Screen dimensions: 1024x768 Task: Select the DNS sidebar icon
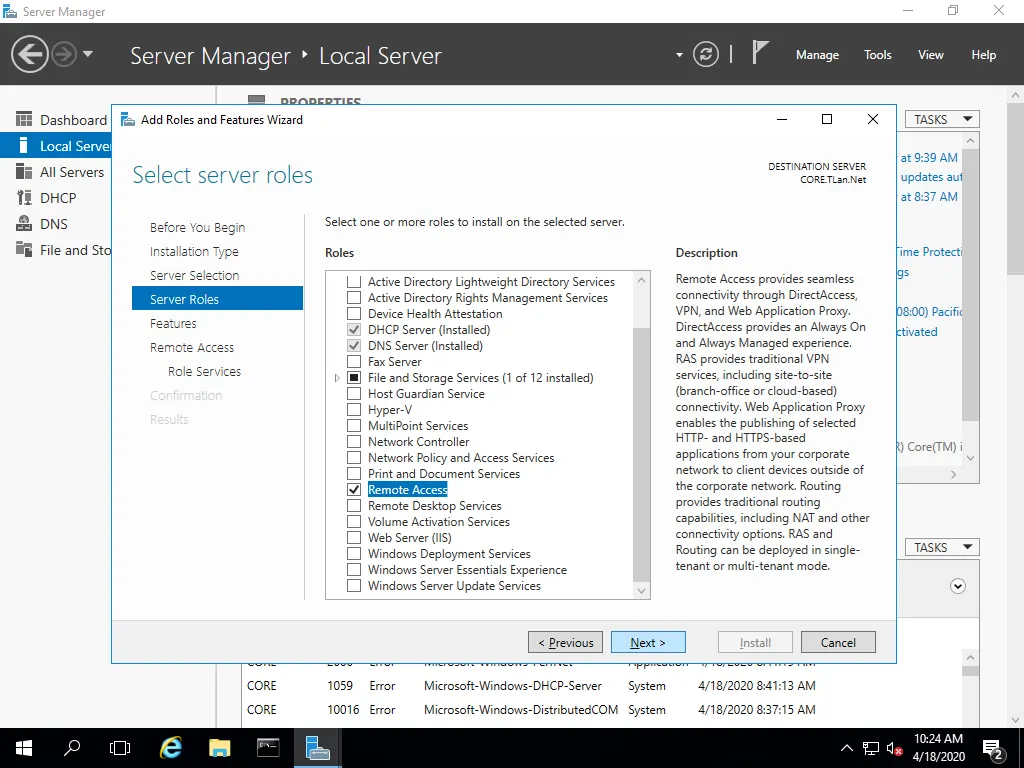(x=24, y=224)
